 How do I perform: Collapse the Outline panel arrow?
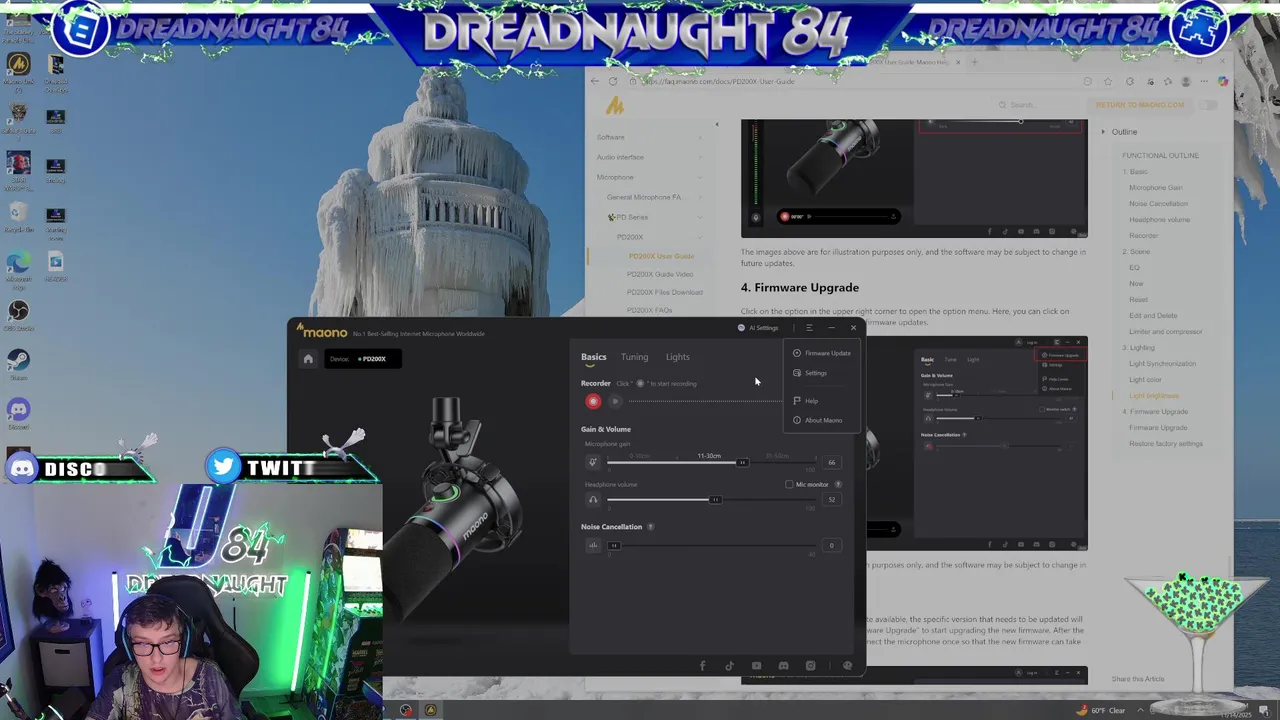tap(1103, 132)
